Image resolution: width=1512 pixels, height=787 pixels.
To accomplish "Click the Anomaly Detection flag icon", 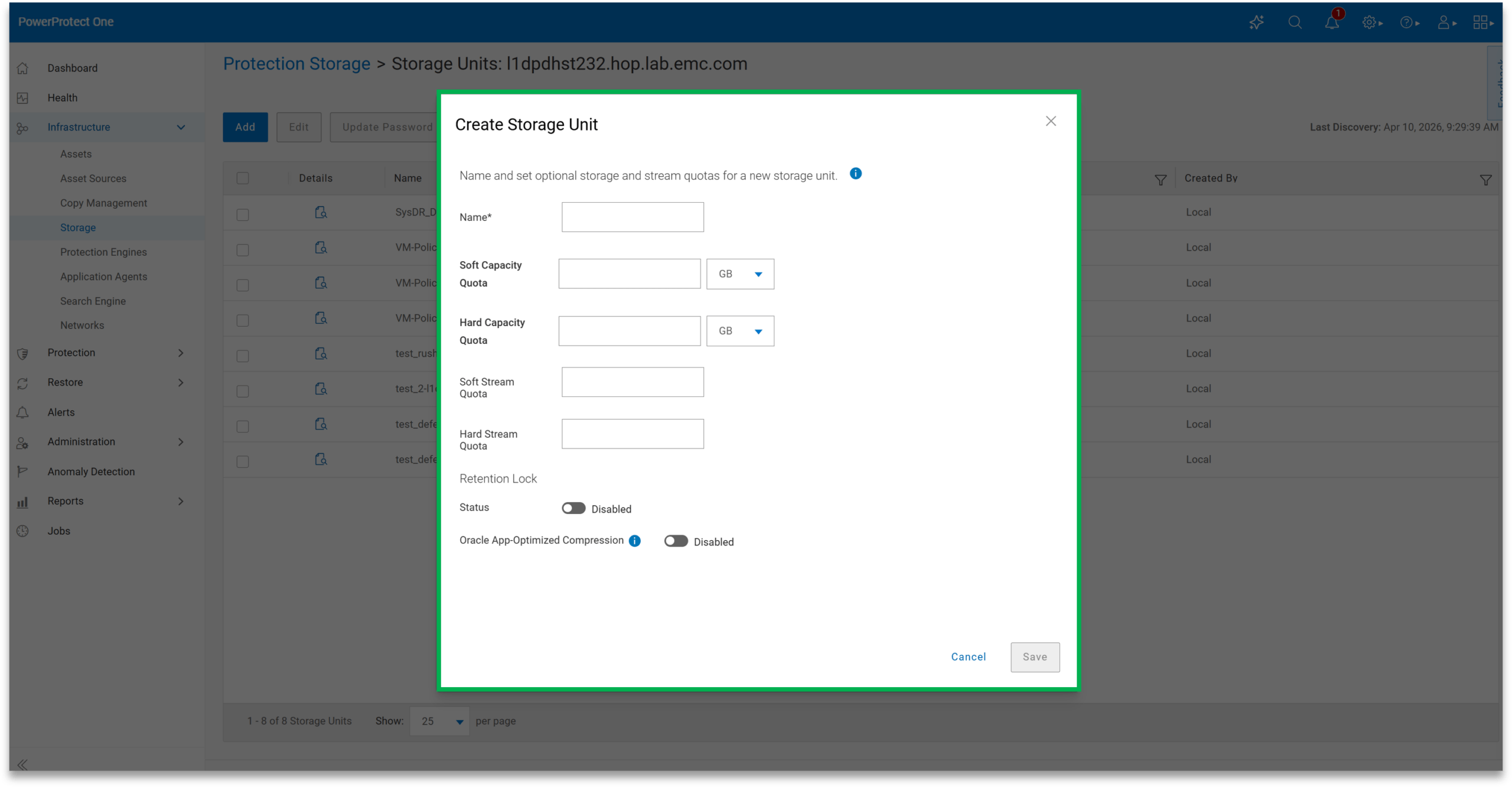I will coord(22,471).
